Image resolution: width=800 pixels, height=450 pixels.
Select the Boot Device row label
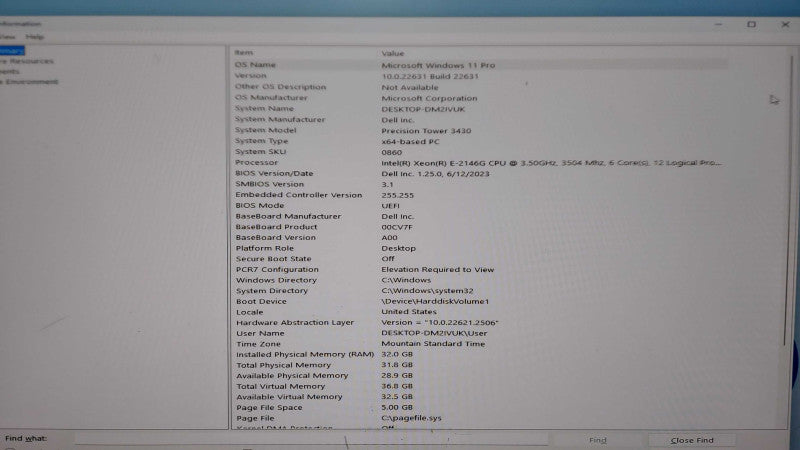pos(261,301)
